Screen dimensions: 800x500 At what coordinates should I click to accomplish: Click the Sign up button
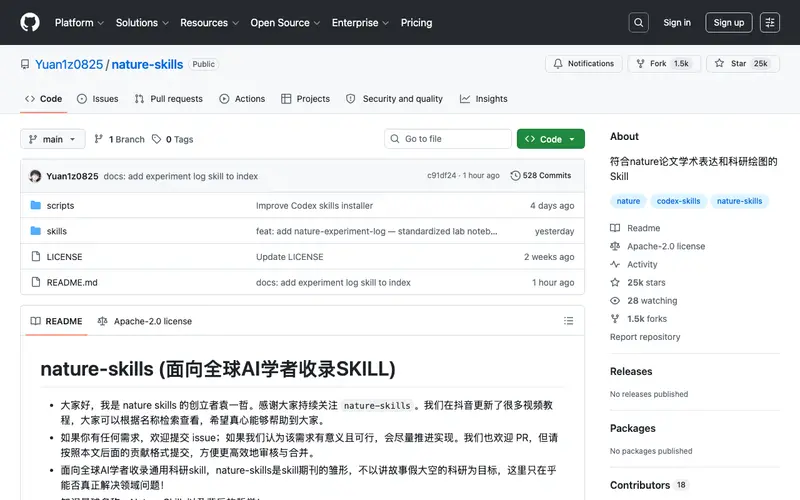pos(729,22)
